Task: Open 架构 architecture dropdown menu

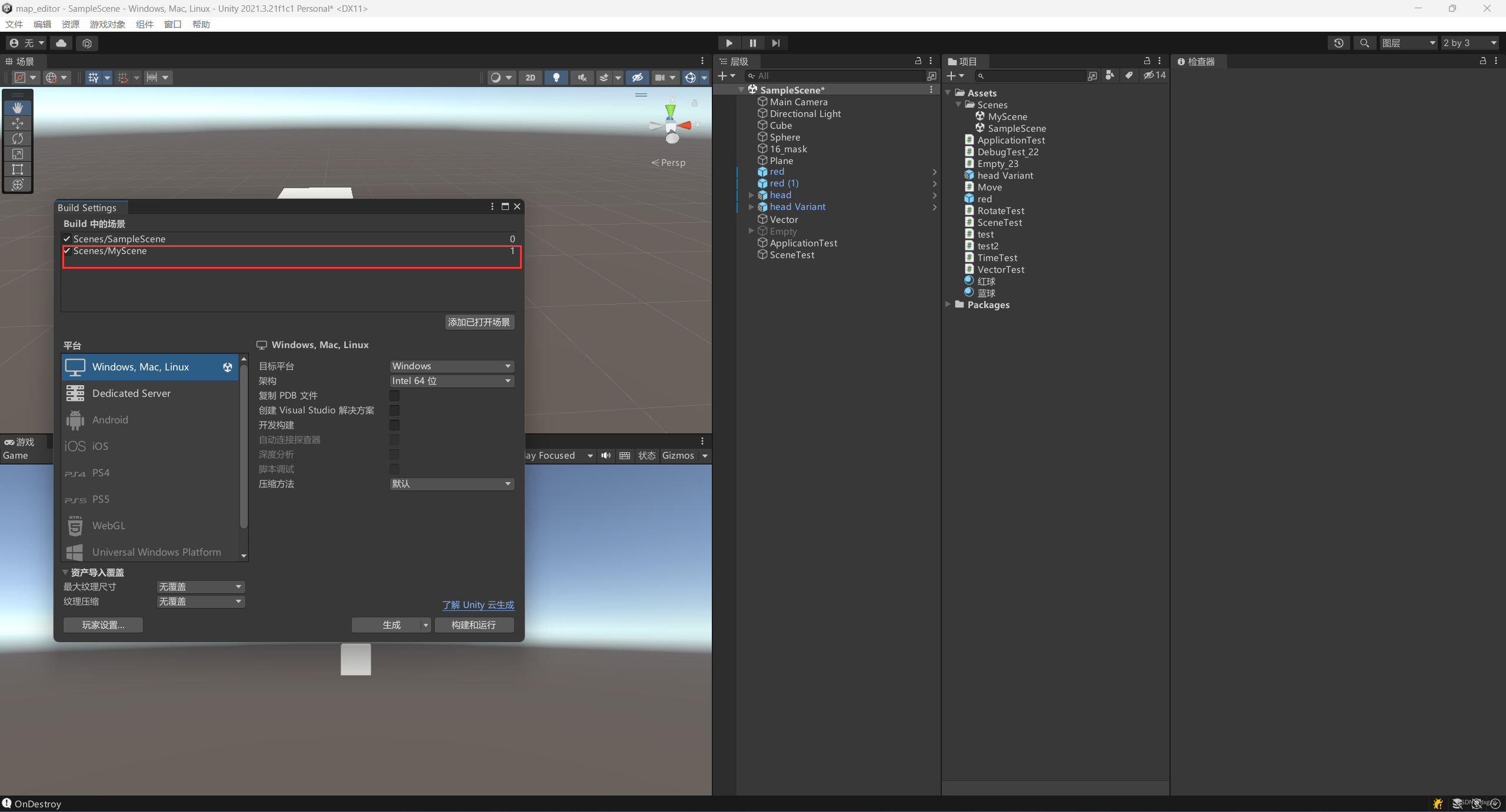Action: (449, 380)
